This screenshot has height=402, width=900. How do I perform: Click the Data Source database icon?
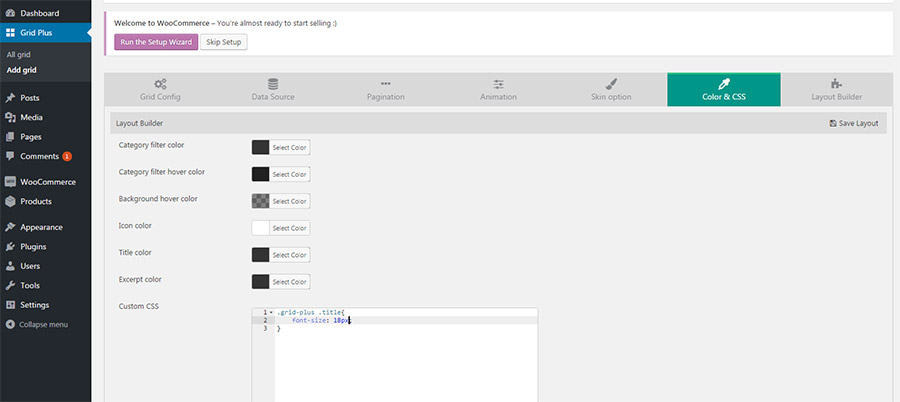[x=273, y=84]
